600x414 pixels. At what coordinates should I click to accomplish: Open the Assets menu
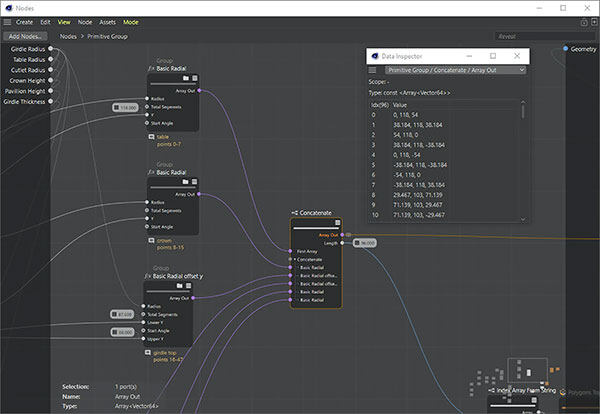click(x=107, y=21)
